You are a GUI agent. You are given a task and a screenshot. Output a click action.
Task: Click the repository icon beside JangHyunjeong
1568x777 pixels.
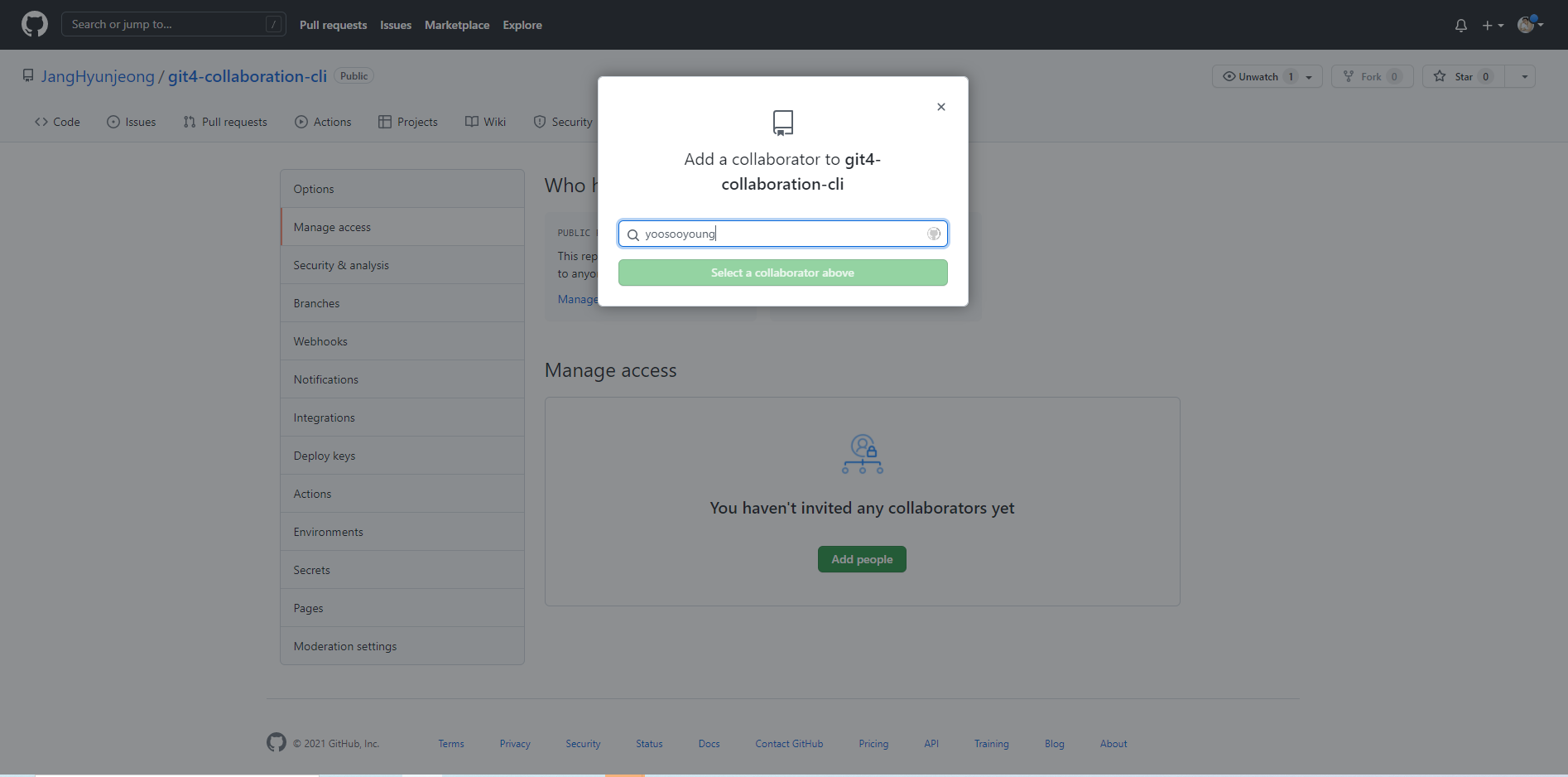coord(28,76)
